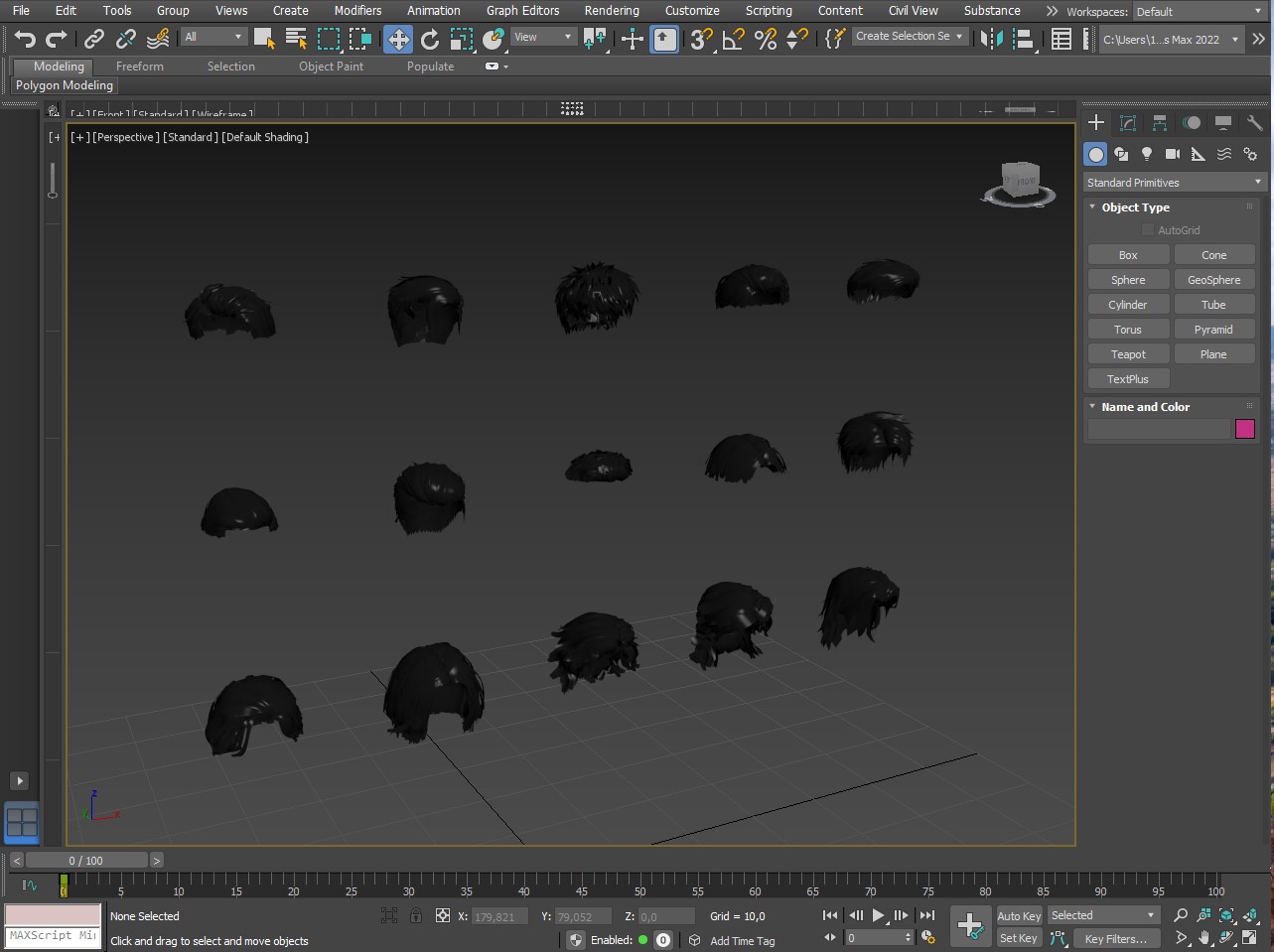The height and width of the screenshot is (952, 1274).
Task: Toggle the Auto Key animation mode
Action: point(1019,916)
